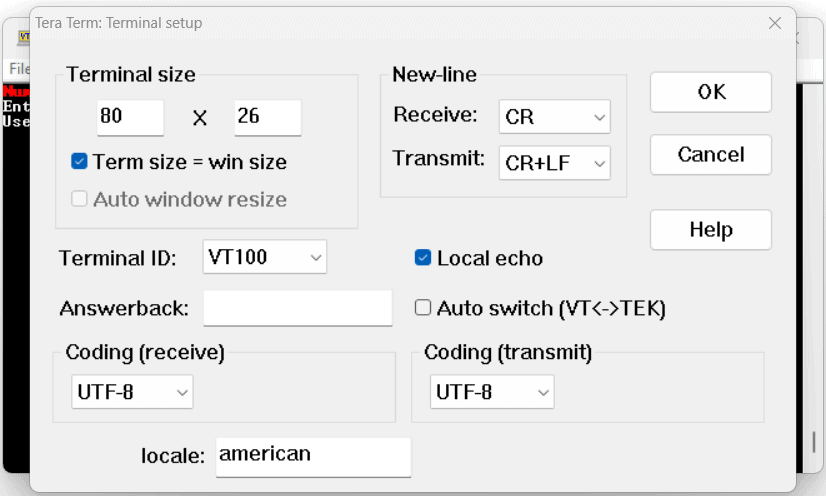Select the terminal height field showing 26
Image resolution: width=826 pixels, height=496 pixels.
pos(267,117)
